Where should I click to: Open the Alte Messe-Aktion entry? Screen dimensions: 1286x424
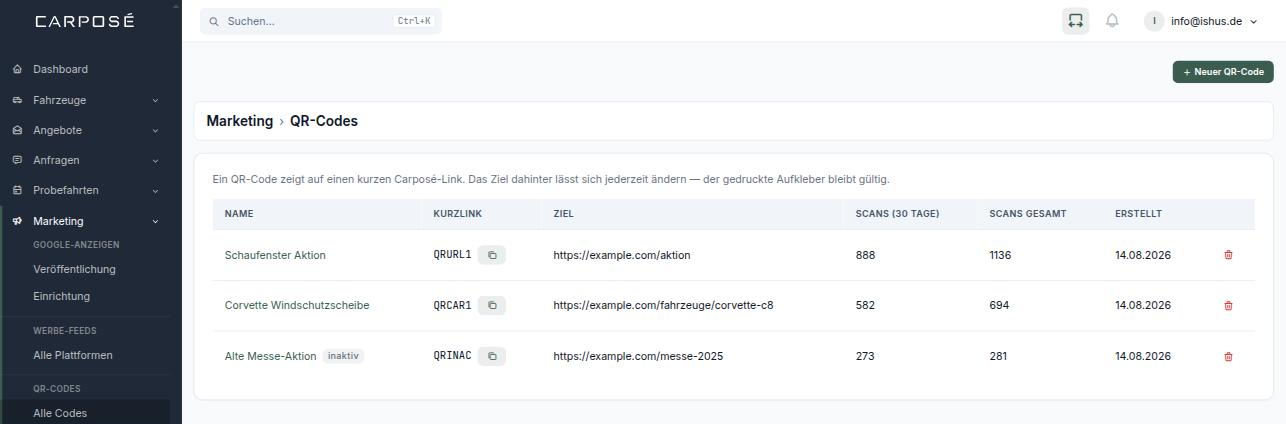coord(270,356)
